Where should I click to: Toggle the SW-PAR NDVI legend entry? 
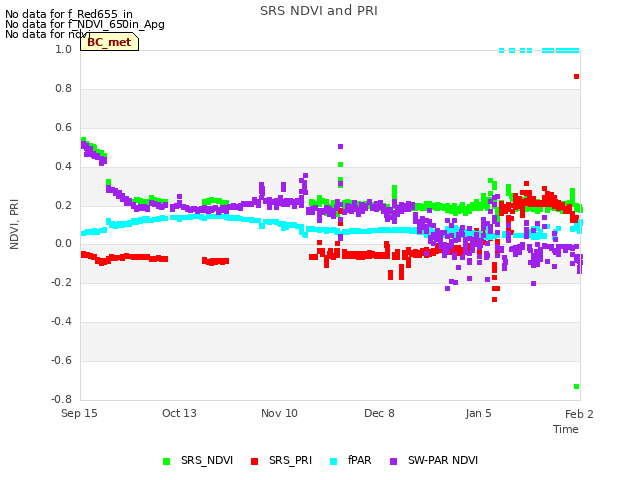[434, 461]
